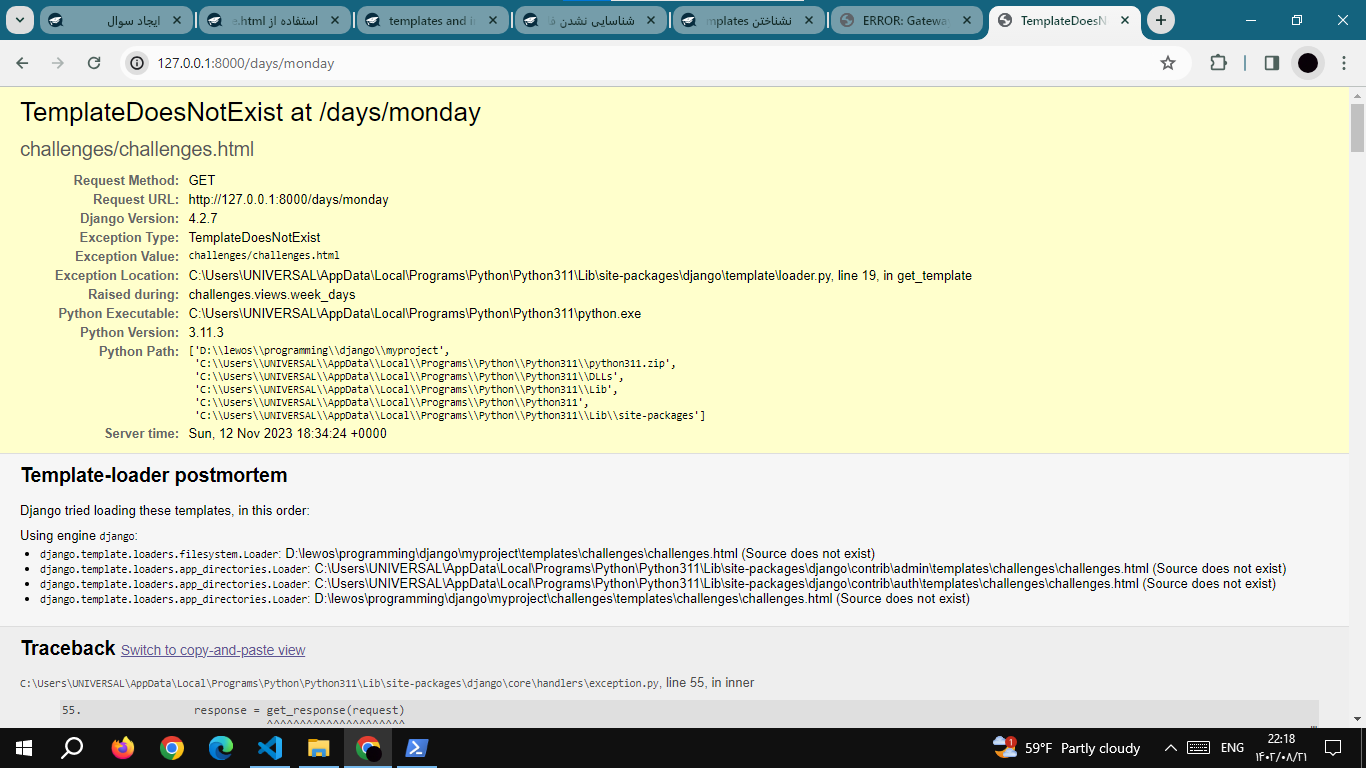Switch to the 'ERROR: Gateway' tab
Image resolution: width=1366 pixels, height=768 pixels.
click(905, 21)
